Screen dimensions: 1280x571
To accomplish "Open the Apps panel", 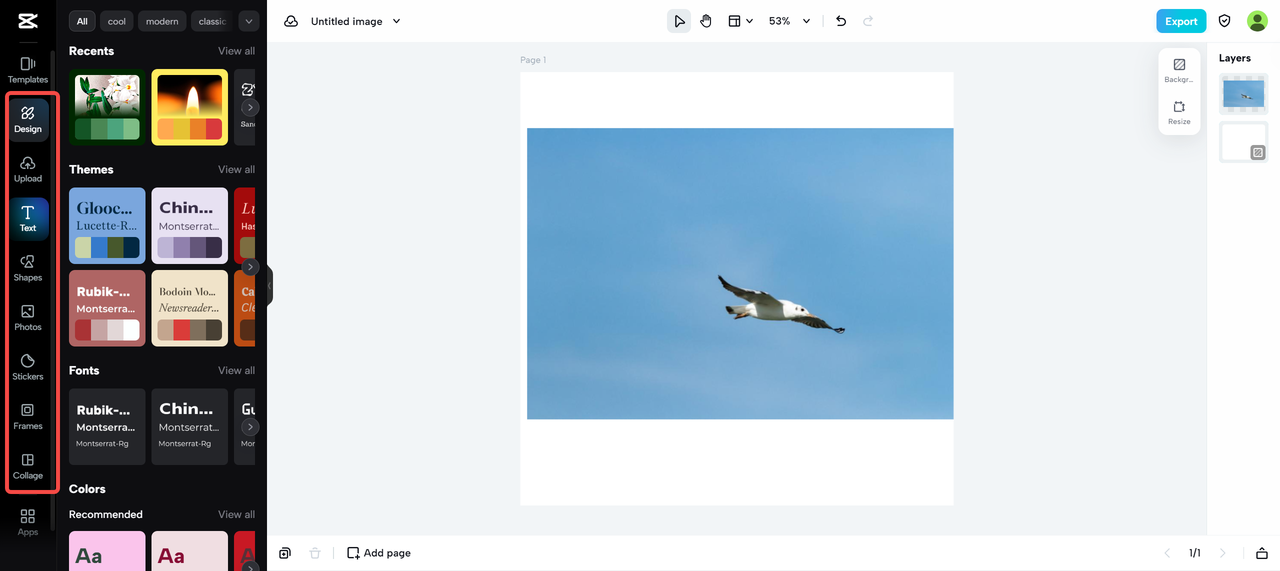I will click(x=27, y=522).
